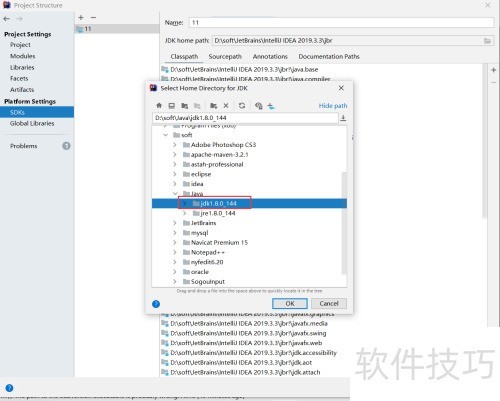The height and width of the screenshot is (401, 500).
Task: Select SDKs under Platform Settings
Action: click(37, 112)
